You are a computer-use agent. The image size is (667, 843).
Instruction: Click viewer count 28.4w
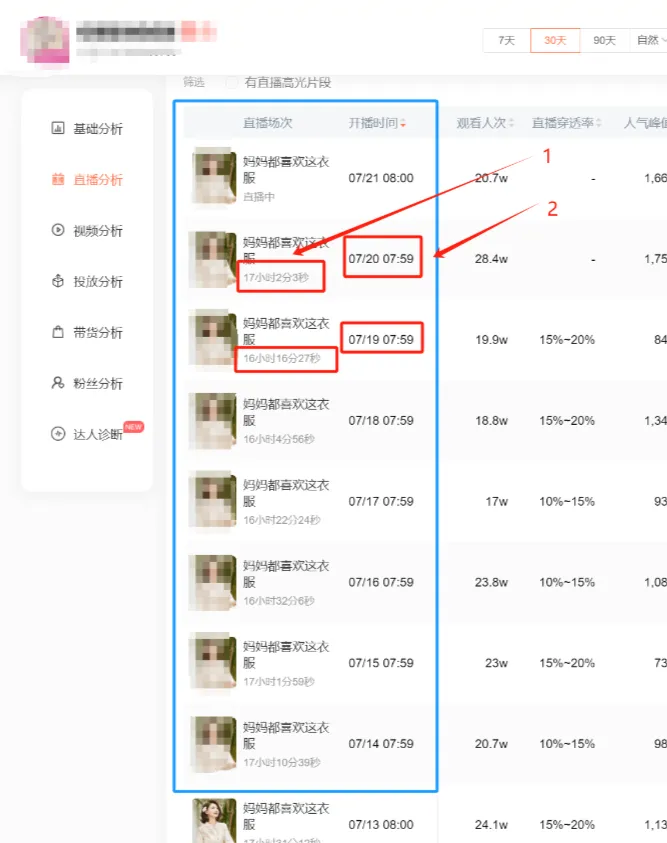coord(491,259)
